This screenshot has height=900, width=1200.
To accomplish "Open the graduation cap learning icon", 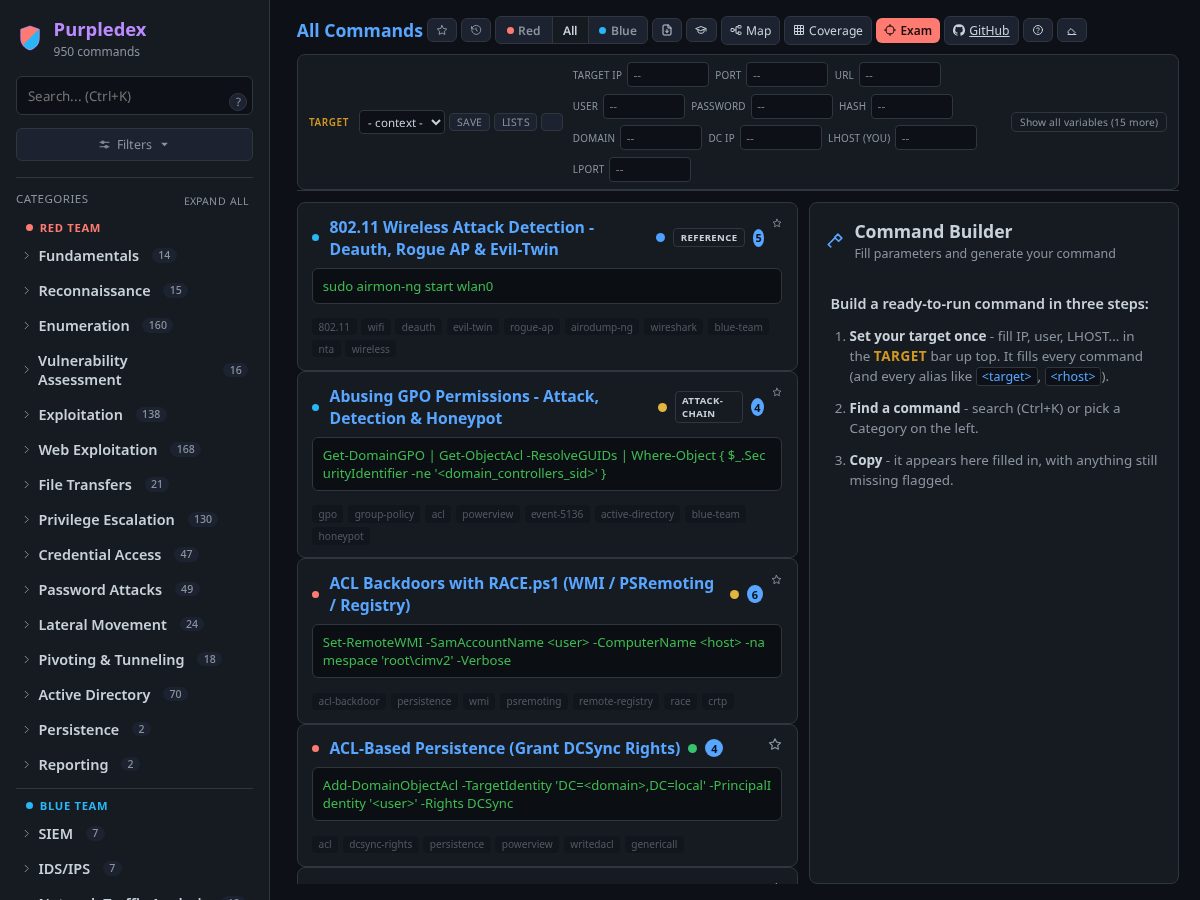I will (x=701, y=30).
